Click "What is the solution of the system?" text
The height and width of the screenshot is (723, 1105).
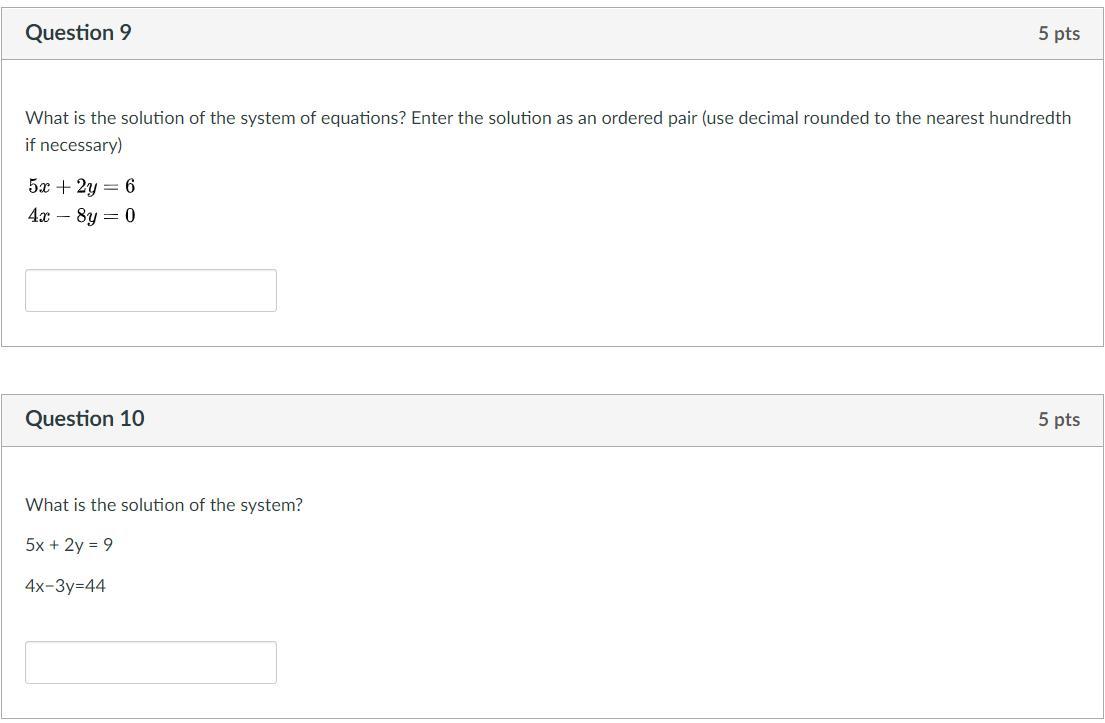[164, 505]
